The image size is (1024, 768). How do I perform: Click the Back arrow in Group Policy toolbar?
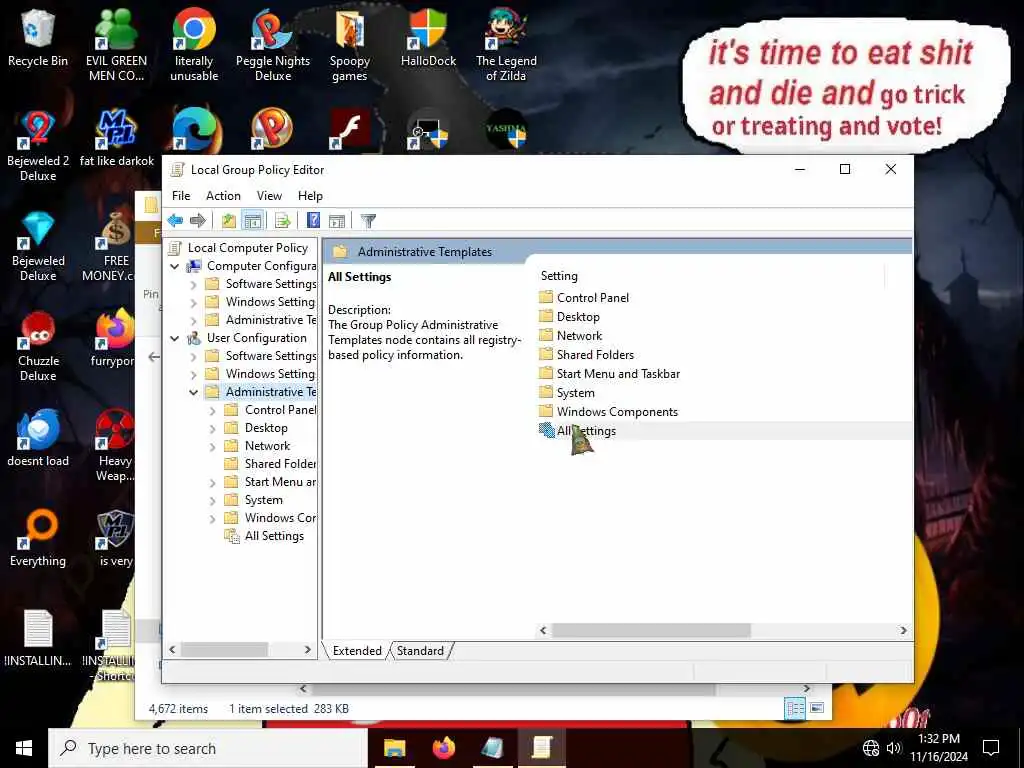[175, 221]
